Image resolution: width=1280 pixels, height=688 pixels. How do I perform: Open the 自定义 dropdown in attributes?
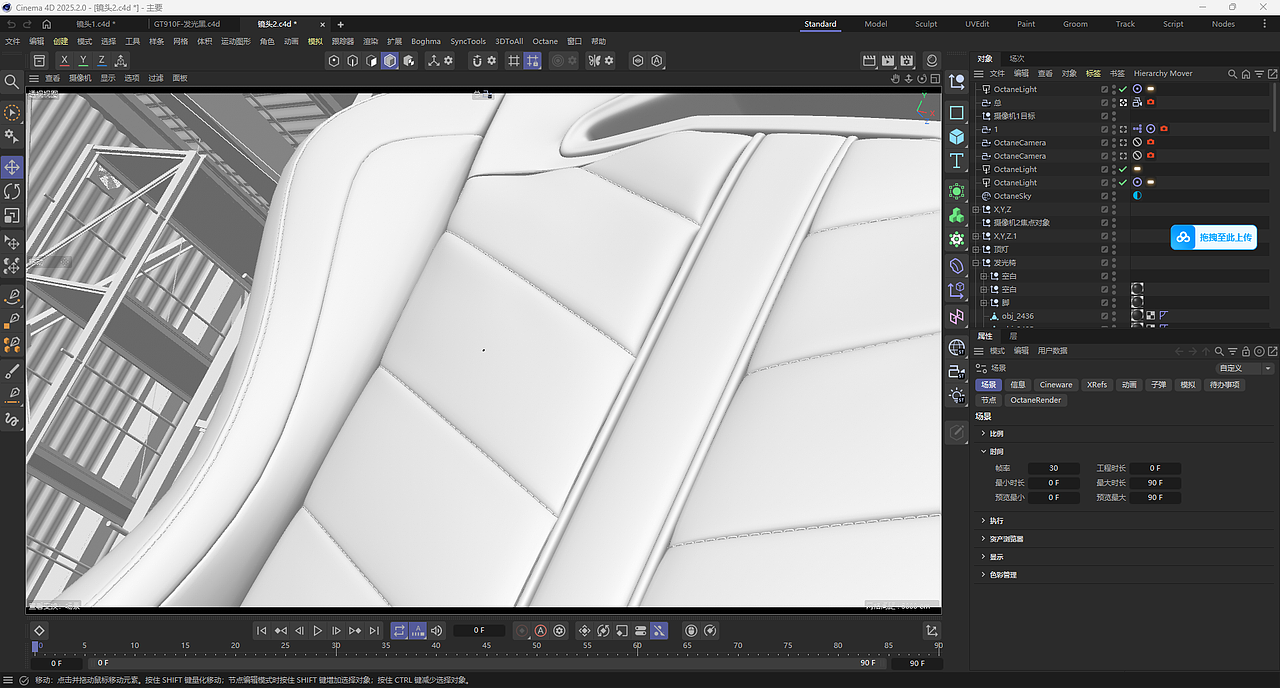(x=1245, y=368)
